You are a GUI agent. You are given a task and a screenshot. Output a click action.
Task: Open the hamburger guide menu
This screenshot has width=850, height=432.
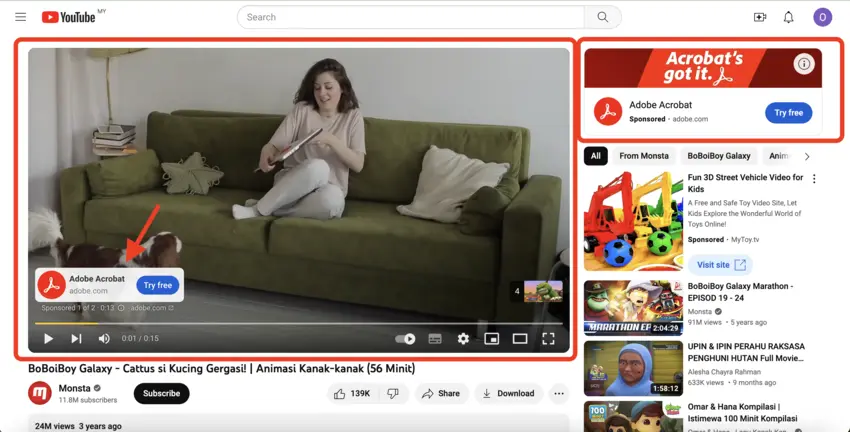pyautogui.click(x=21, y=17)
